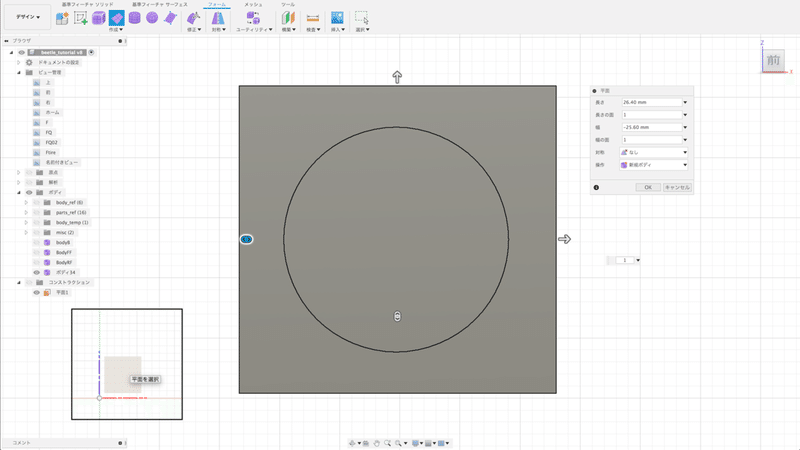Open the display settings icon in navigation bar
800x450 pixels.
coord(416,443)
